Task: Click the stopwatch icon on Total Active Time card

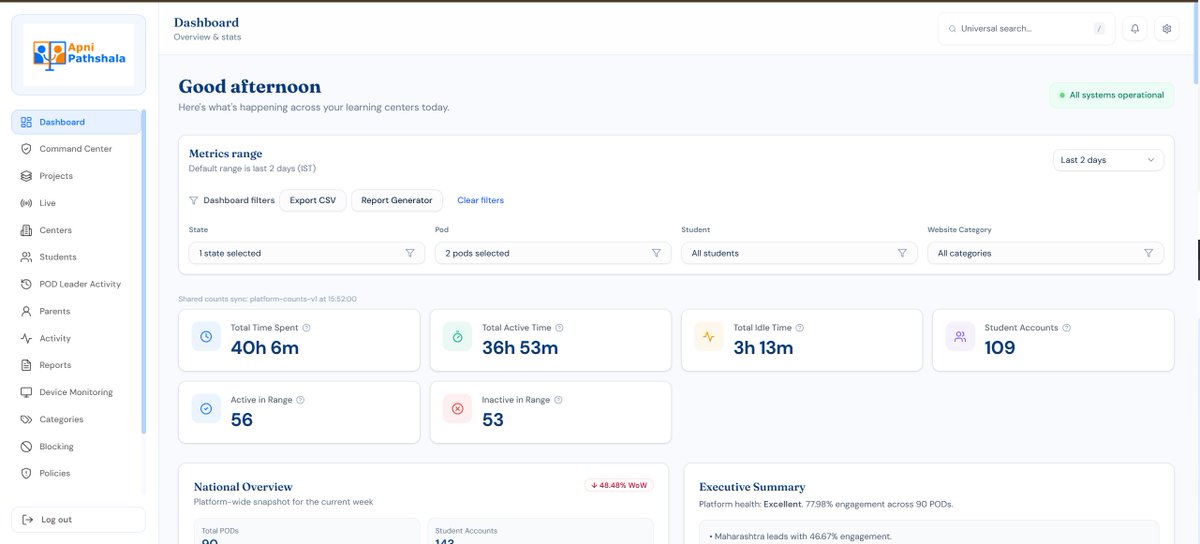Action: tap(457, 337)
